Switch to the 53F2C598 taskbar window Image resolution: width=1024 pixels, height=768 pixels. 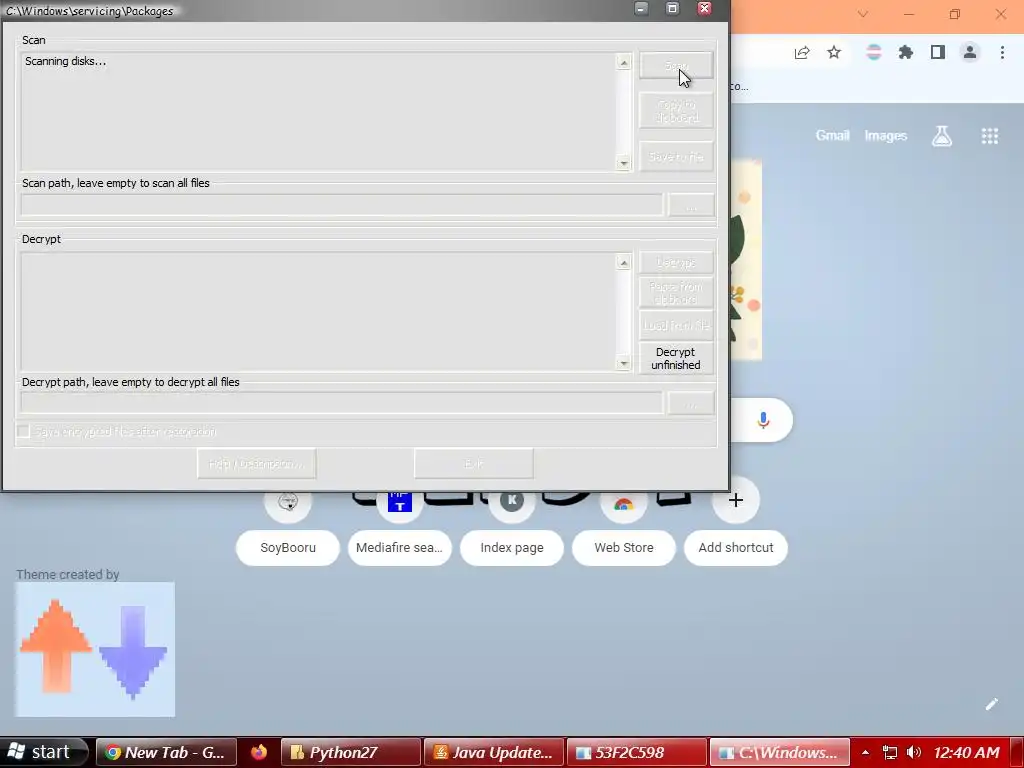pos(636,752)
